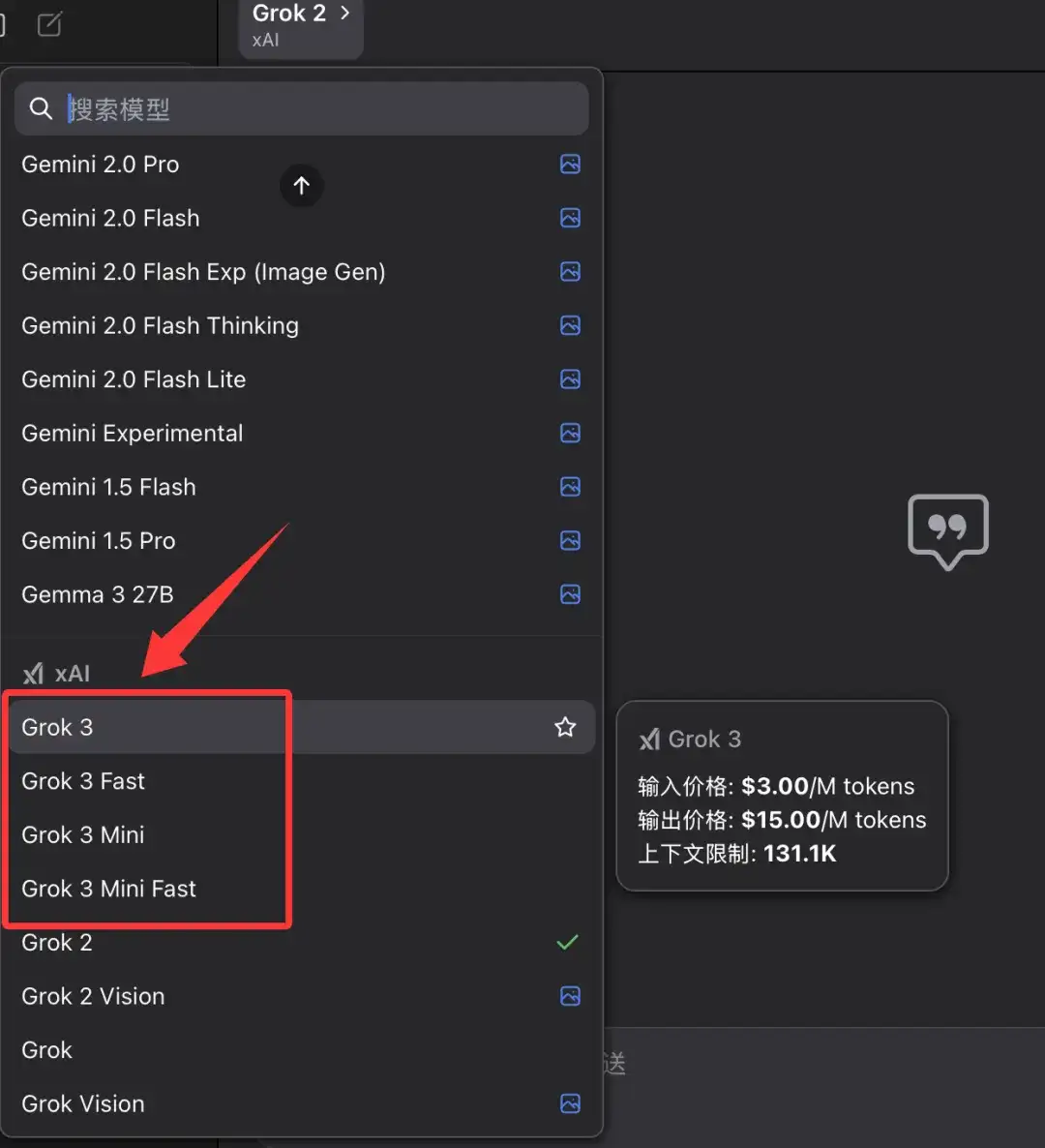This screenshot has height=1148, width=1045.
Task: Select Gemini 2.0 Flash Thinking model
Action: pos(302,326)
